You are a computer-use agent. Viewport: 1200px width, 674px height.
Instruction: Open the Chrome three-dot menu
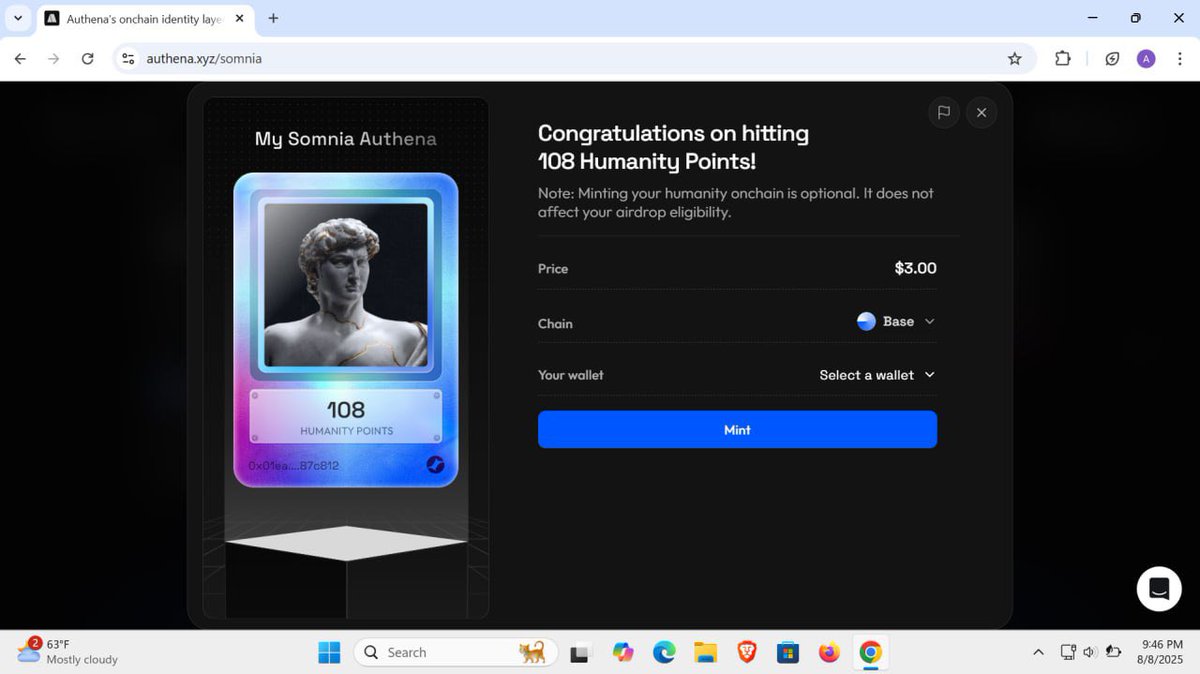pyautogui.click(x=1180, y=59)
